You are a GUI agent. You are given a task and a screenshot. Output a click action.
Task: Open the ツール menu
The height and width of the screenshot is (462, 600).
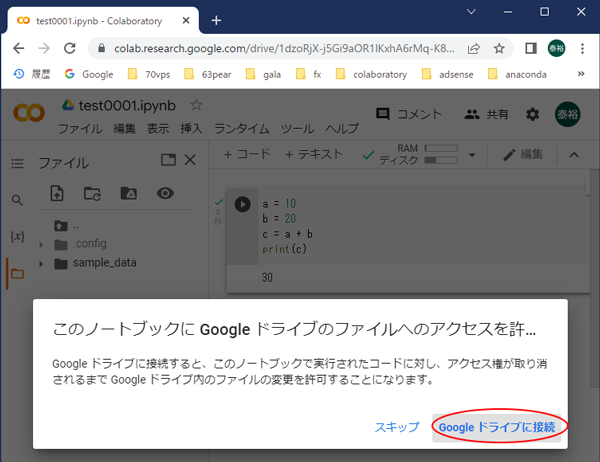point(297,129)
